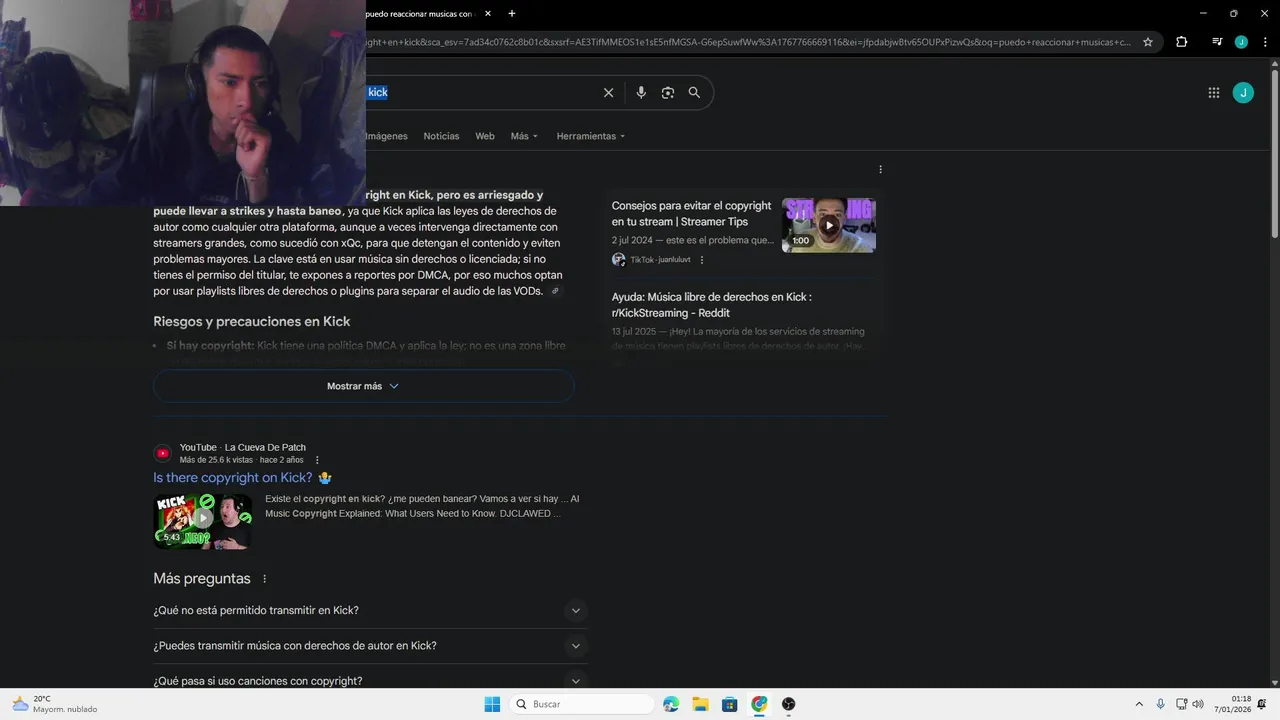Click the taskbar microphone indicator
1280x720 pixels.
point(1160,704)
